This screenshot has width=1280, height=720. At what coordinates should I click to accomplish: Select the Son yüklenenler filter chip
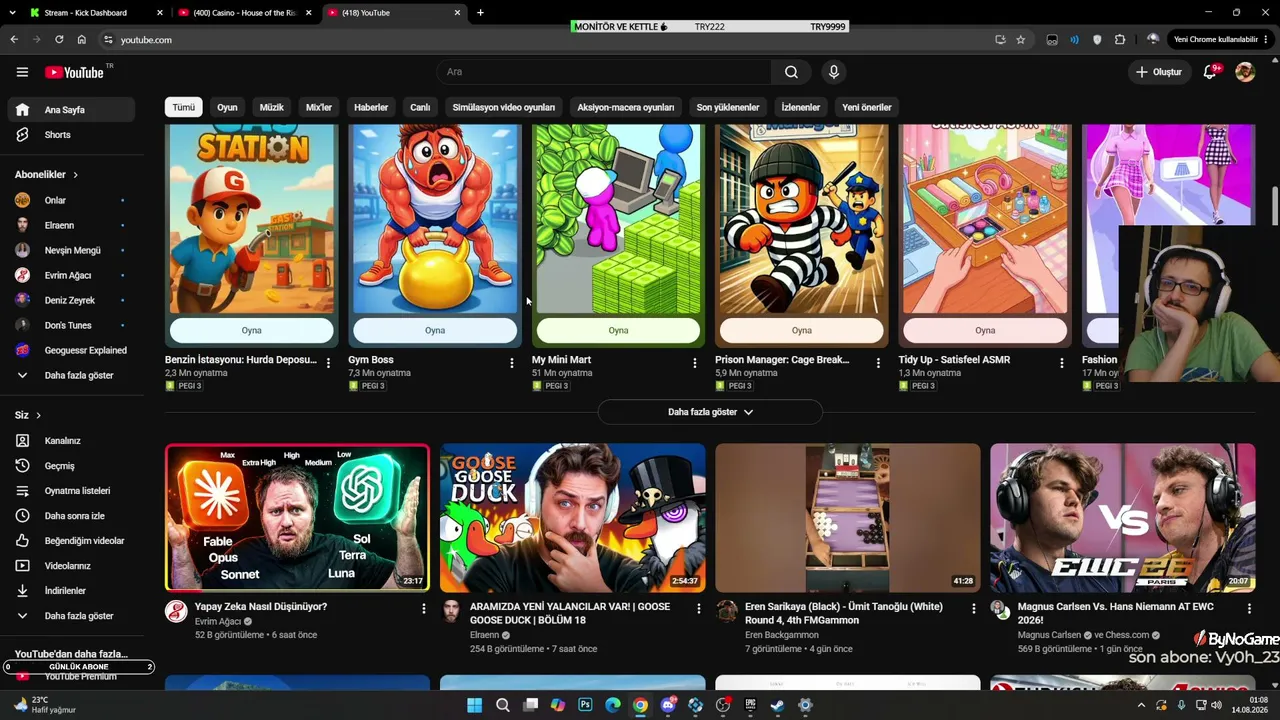[728, 107]
